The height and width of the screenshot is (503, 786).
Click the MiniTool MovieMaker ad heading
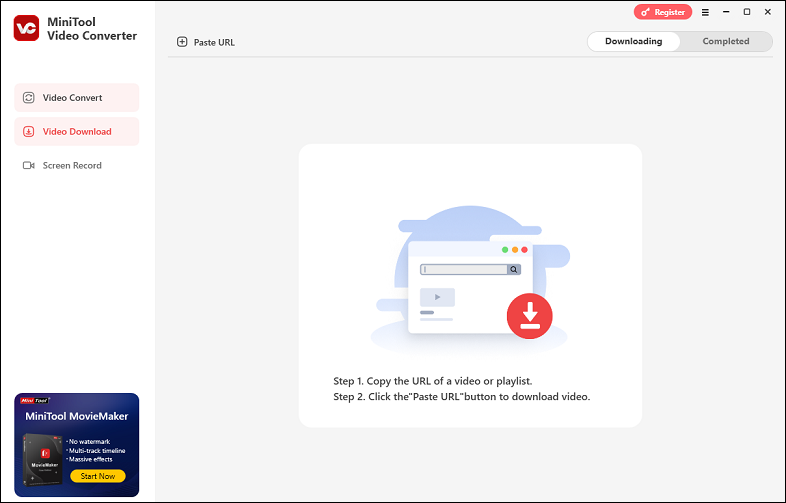(77, 416)
